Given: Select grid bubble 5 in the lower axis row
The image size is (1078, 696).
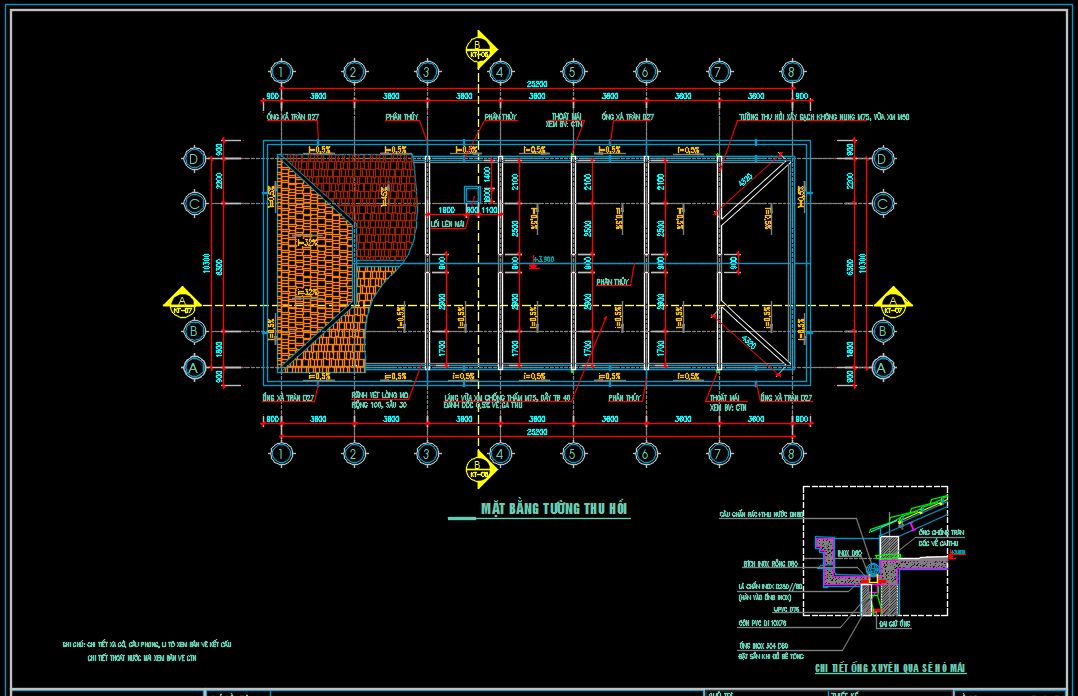Looking at the screenshot, I should tap(573, 454).
